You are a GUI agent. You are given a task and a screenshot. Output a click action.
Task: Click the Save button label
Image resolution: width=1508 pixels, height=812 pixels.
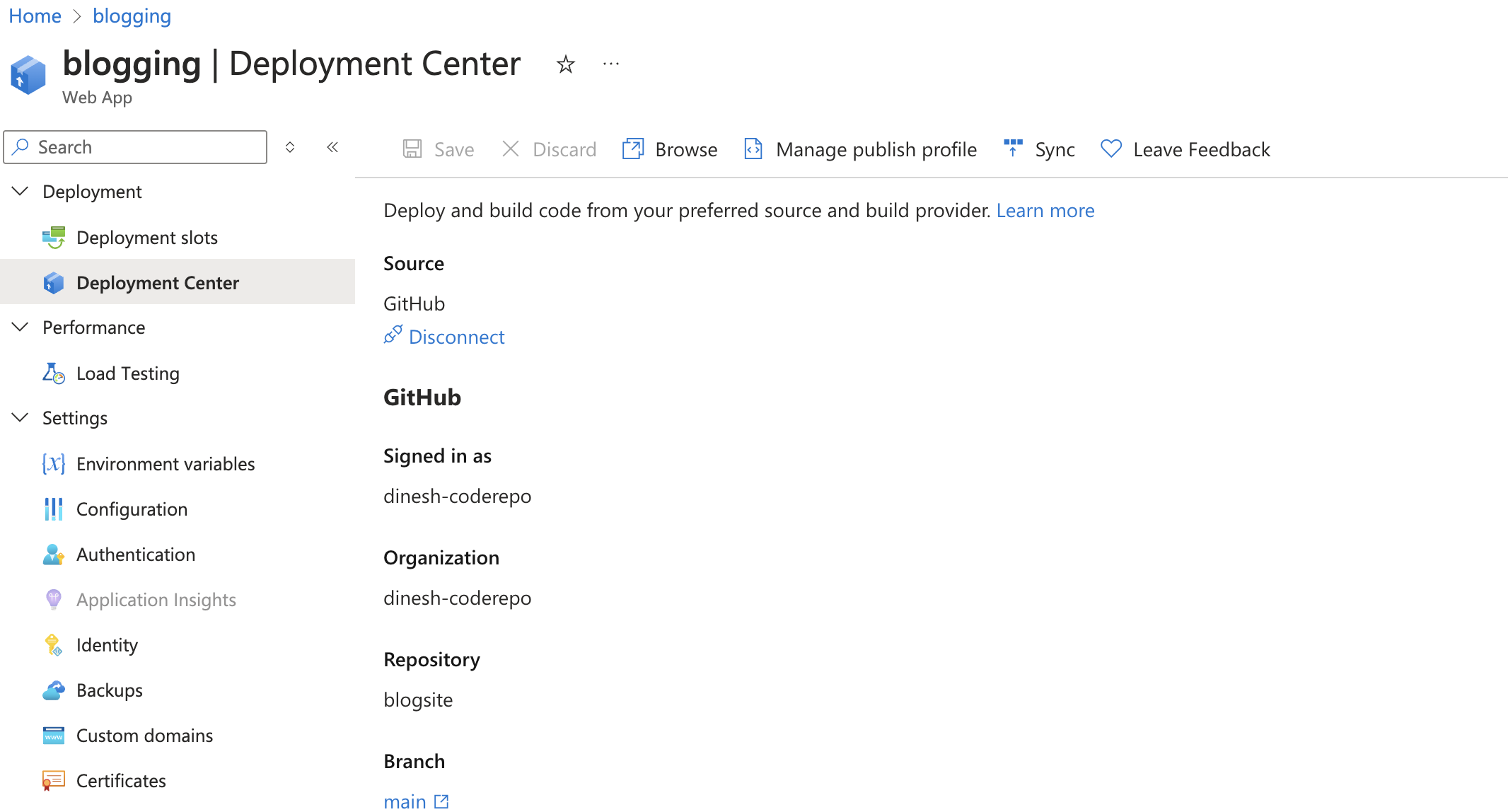coord(454,149)
